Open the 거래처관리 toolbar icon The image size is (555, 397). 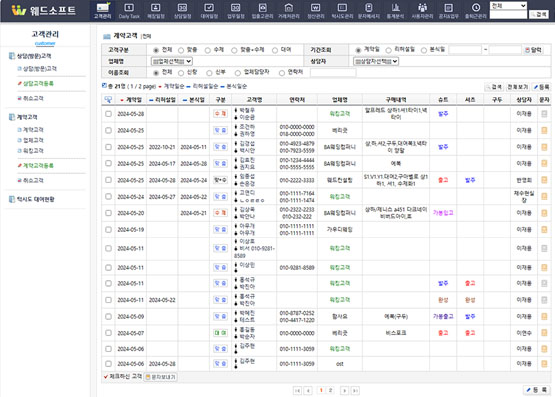[x=289, y=10]
